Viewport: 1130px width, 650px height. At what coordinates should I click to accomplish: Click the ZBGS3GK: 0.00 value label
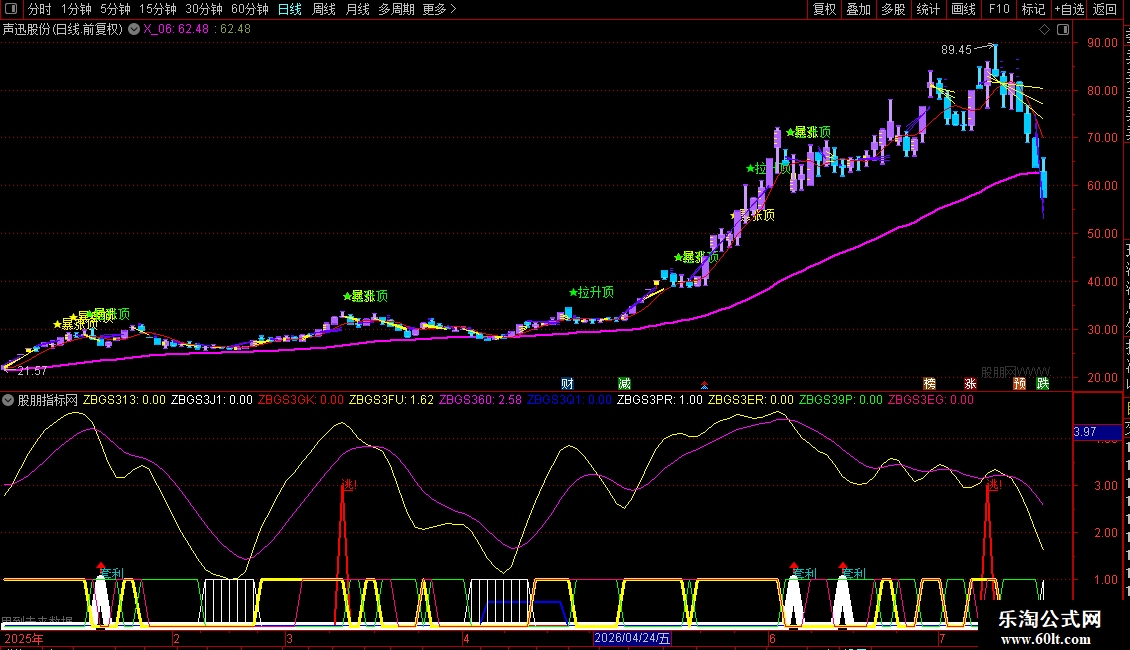pyautogui.click(x=301, y=400)
